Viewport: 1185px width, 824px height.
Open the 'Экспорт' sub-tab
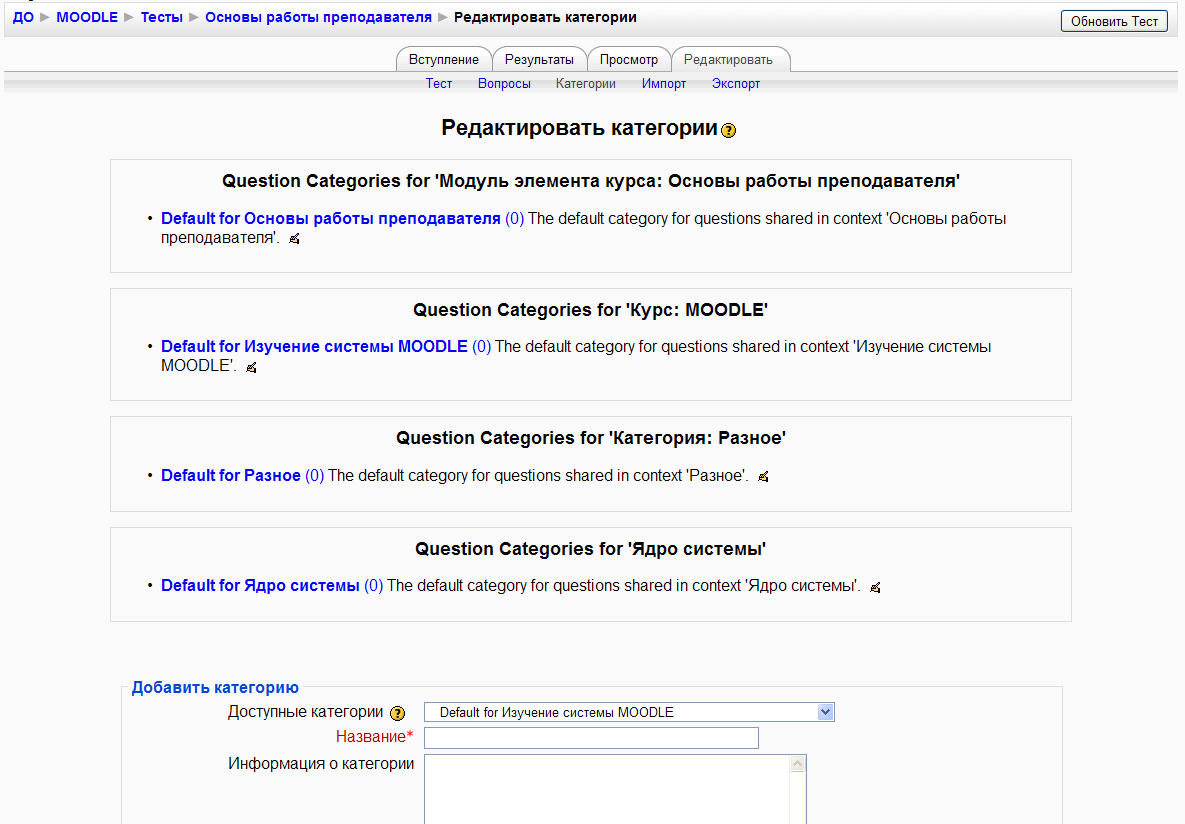[x=735, y=84]
